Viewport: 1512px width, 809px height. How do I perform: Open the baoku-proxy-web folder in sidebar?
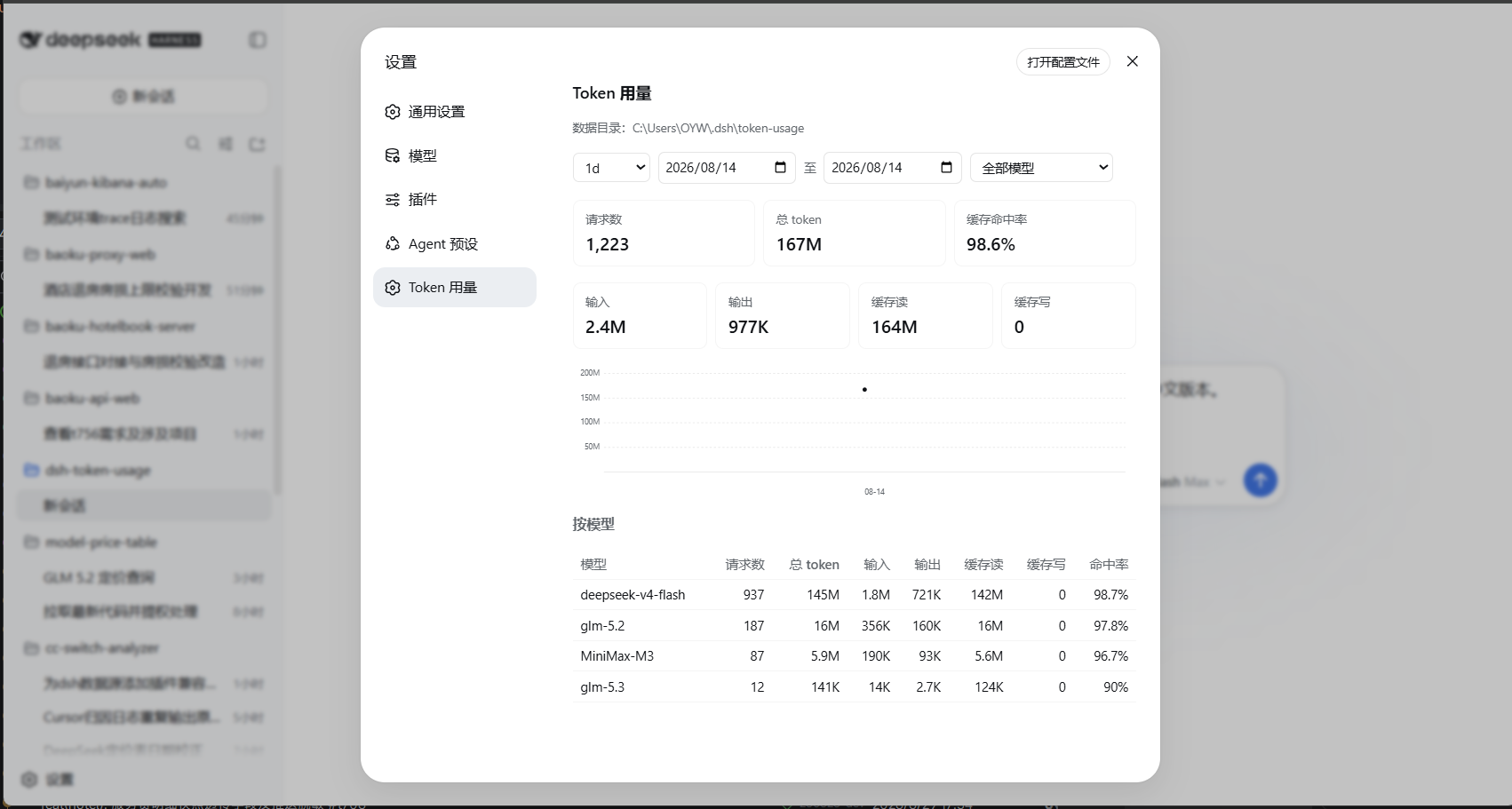tap(143, 255)
